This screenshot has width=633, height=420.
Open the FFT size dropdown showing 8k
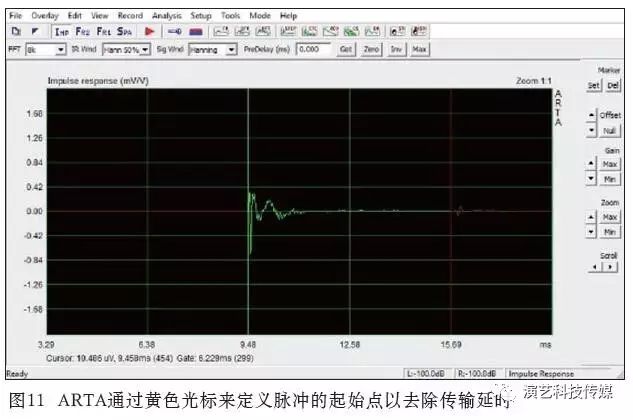click(x=46, y=50)
